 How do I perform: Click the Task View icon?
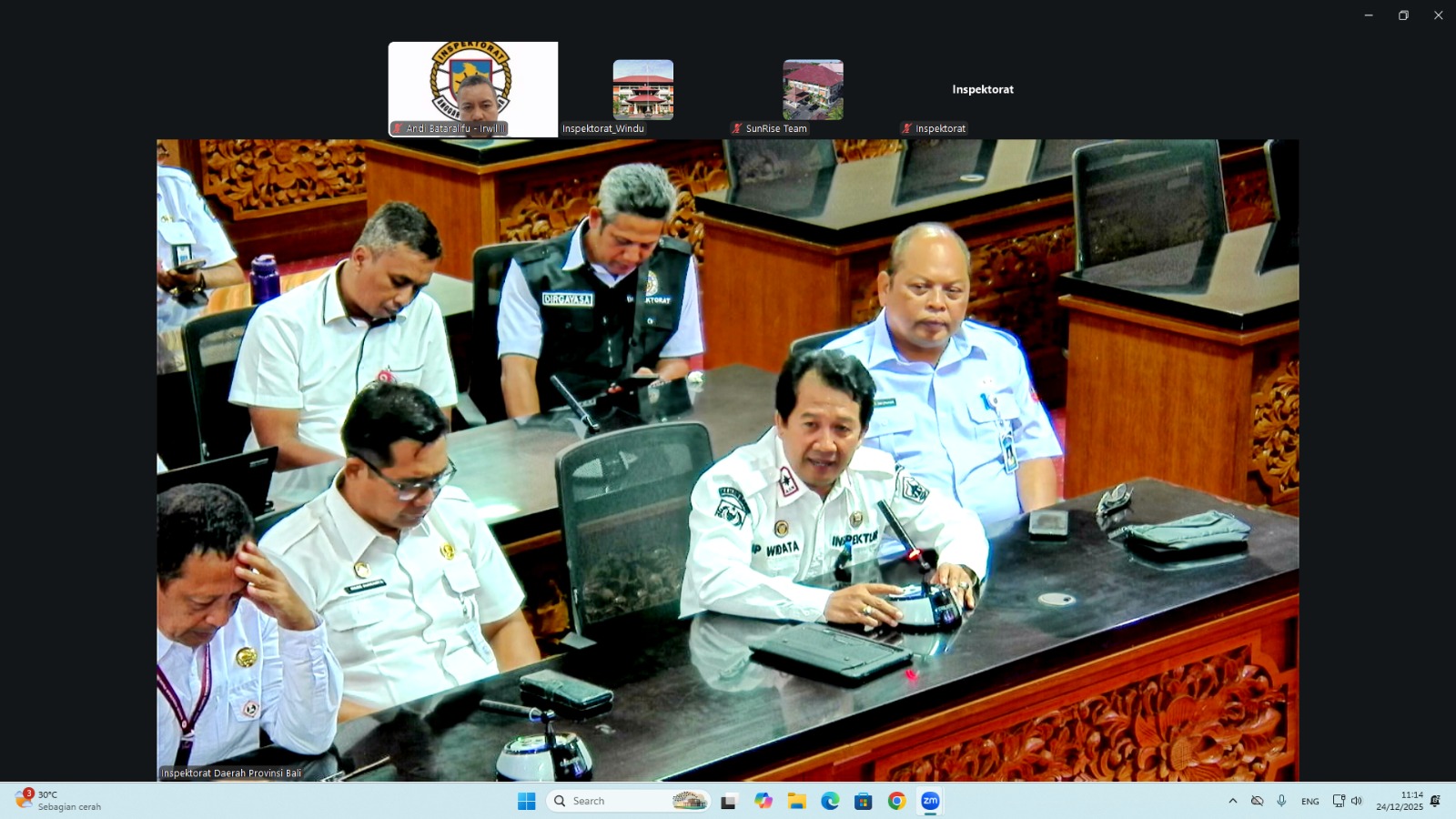[x=729, y=801]
